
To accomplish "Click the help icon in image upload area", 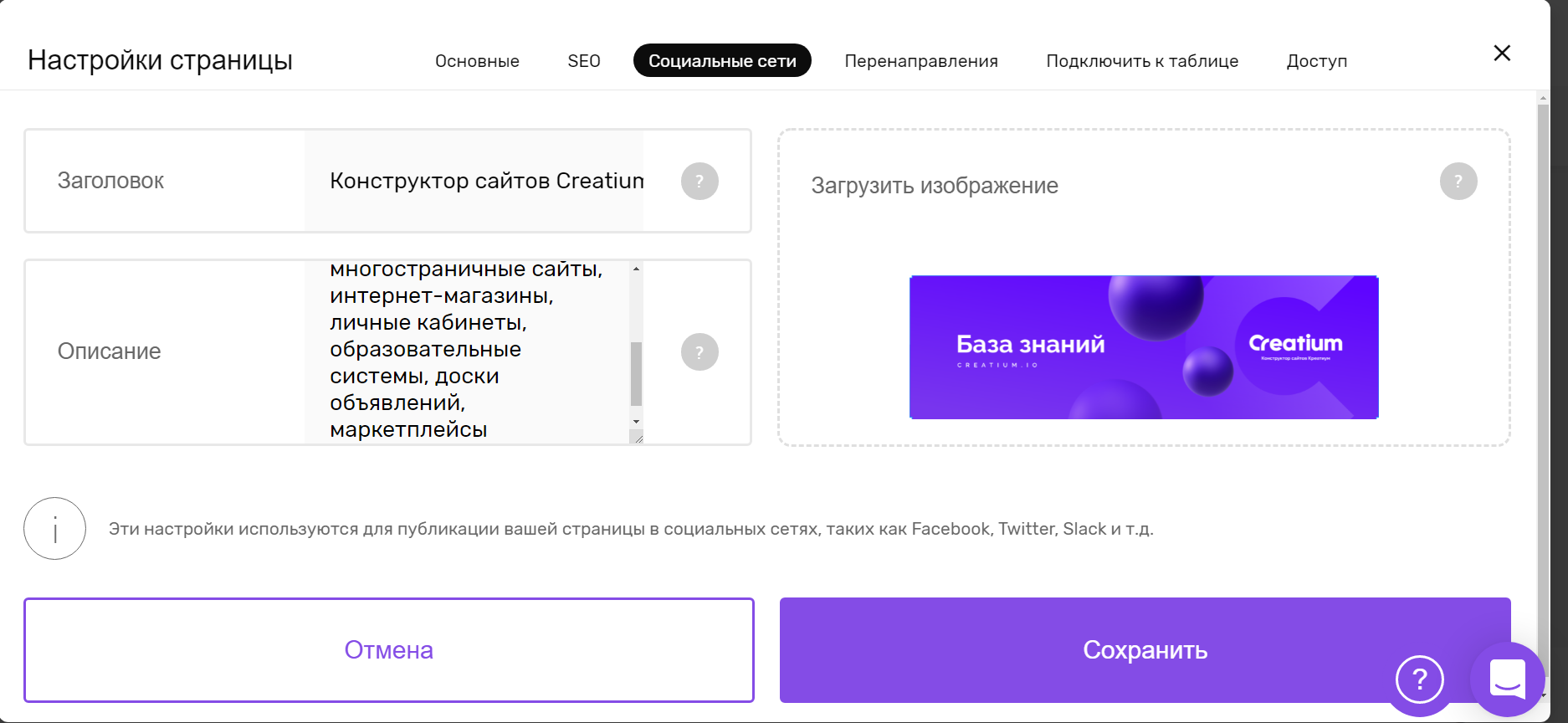I will click(x=1458, y=181).
